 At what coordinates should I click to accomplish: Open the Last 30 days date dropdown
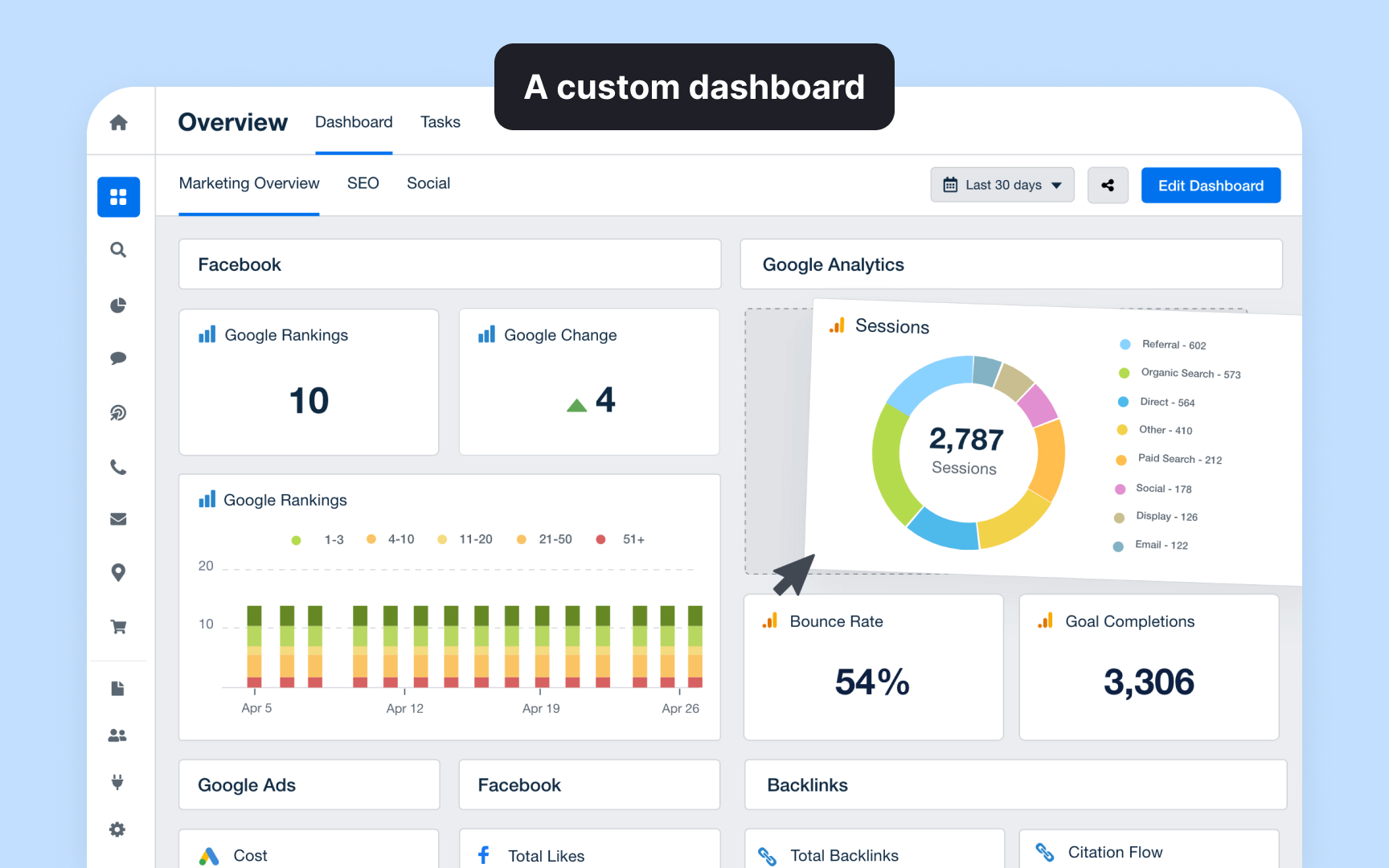coord(1002,185)
